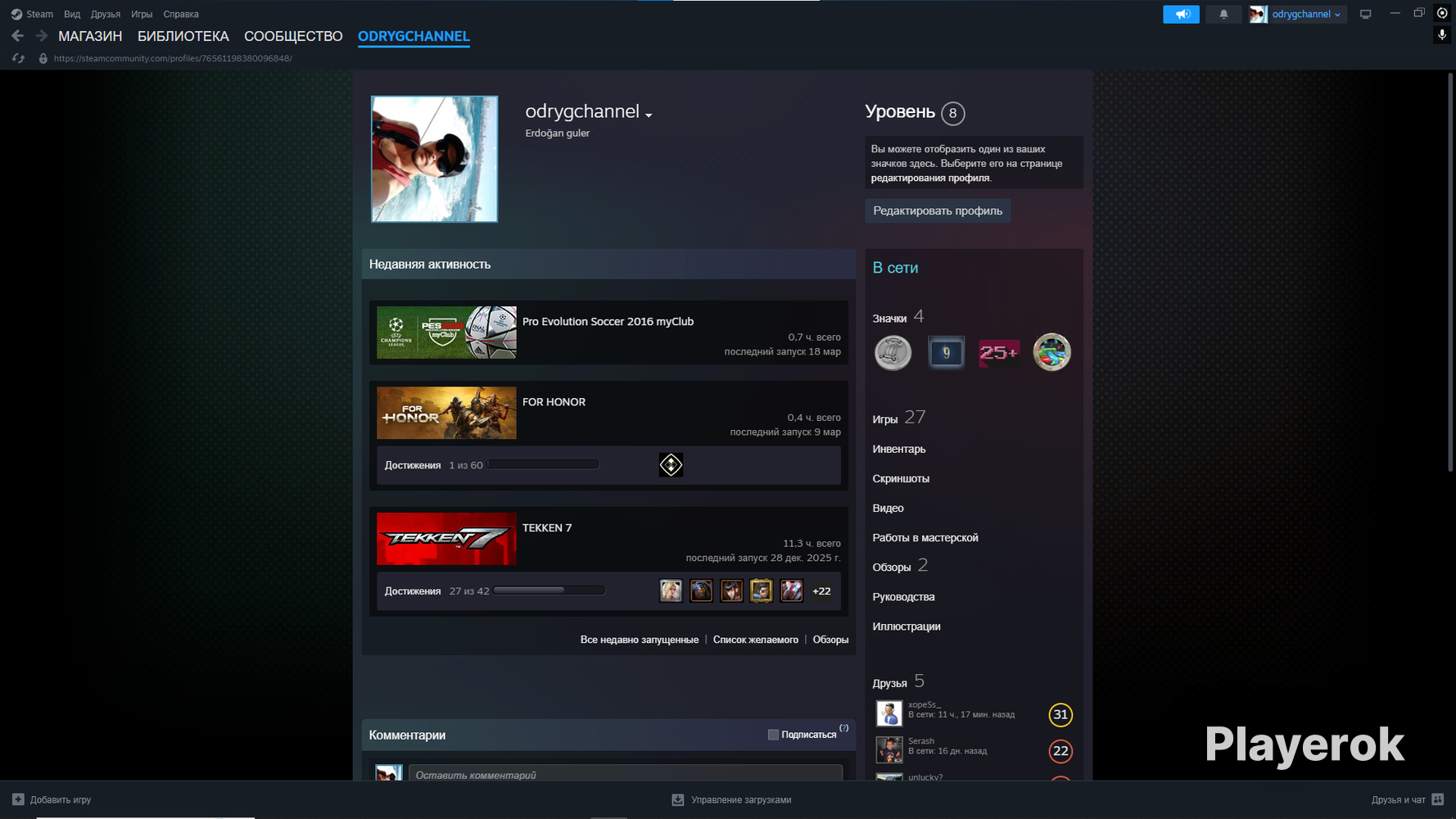Click friend xopeSs_ avatar
The height and width of the screenshot is (819, 1456).
click(x=889, y=713)
